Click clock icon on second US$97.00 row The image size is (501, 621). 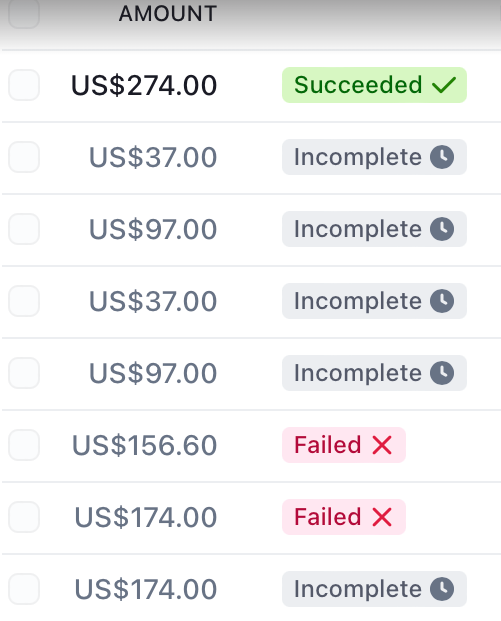(x=442, y=373)
